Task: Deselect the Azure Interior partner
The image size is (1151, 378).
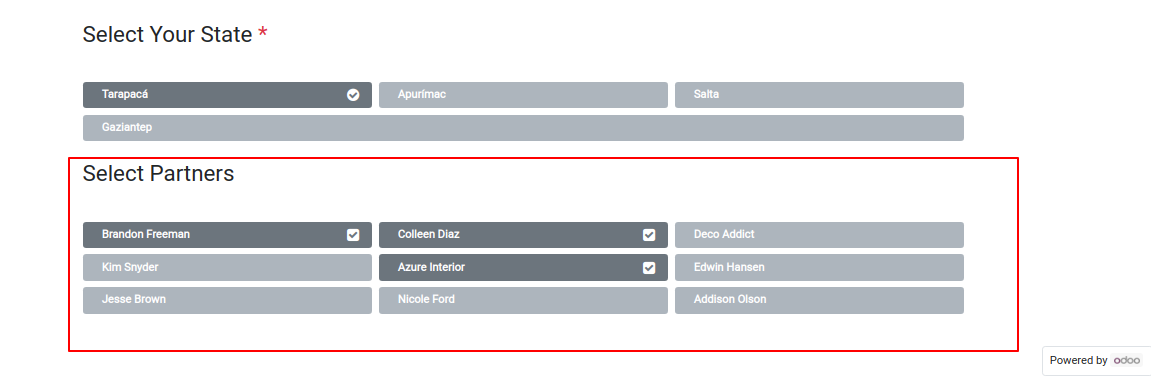Action: point(523,268)
